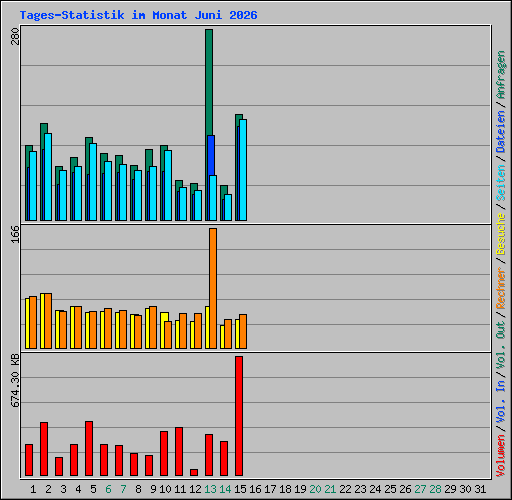Click the tallest red Volumen bar on day 15
Screen dimensions: 512x500
coord(239,416)
